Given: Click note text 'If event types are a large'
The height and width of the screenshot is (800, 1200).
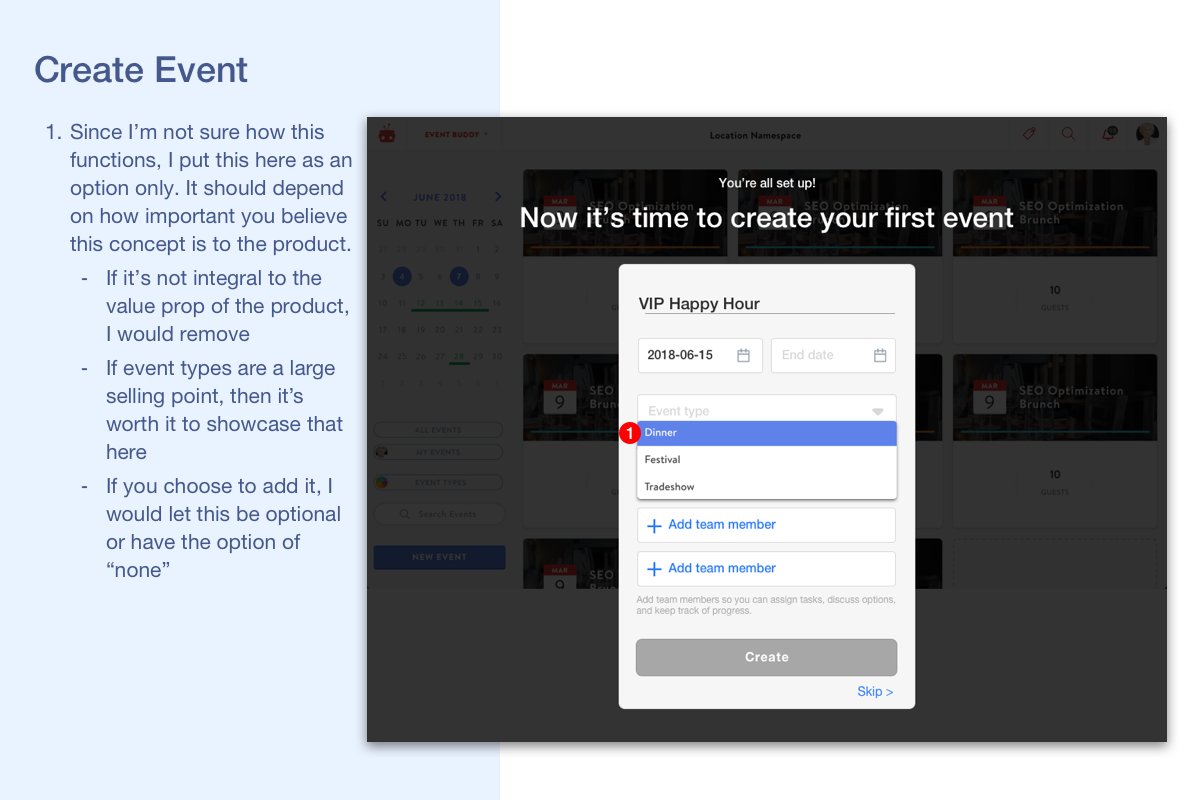Looking at the screenshot, I should tap(221, 368).
